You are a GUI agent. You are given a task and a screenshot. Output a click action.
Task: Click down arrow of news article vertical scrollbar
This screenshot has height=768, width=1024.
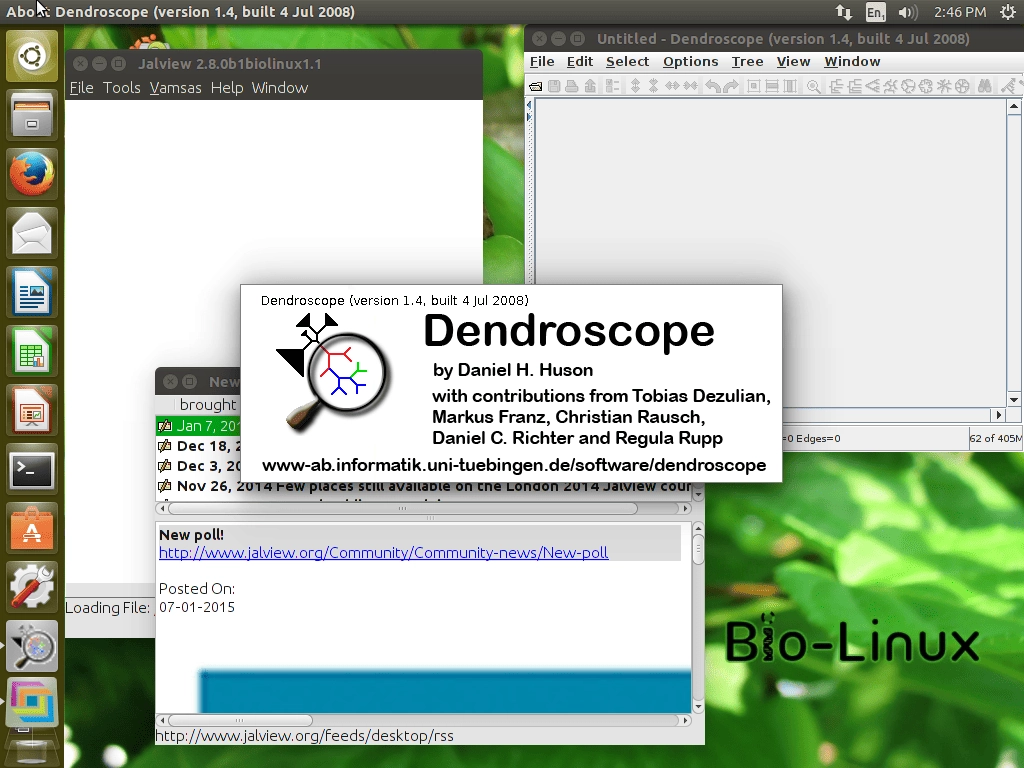click(x=698, y=707)
